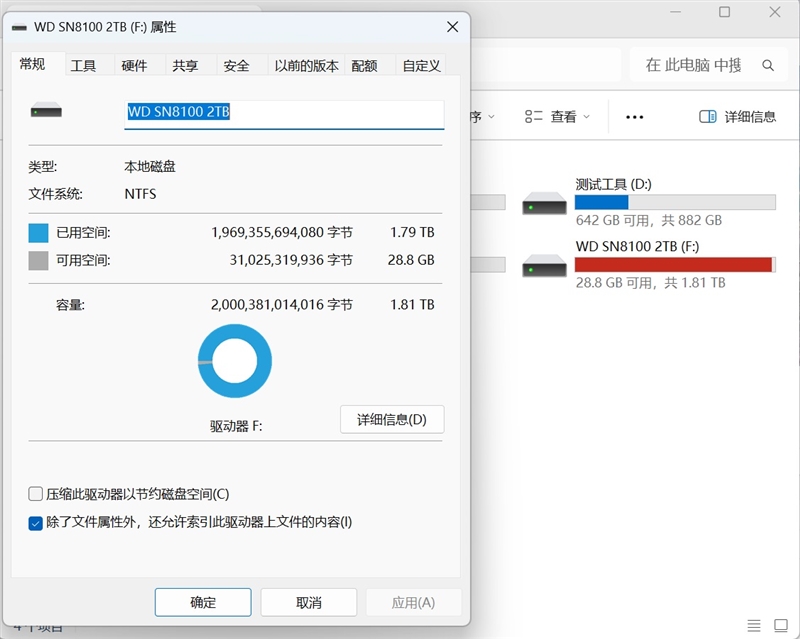Click the 31,025,319,936 字节 value
The width and height of the screenshot is (800, 639).
[291, 260]
